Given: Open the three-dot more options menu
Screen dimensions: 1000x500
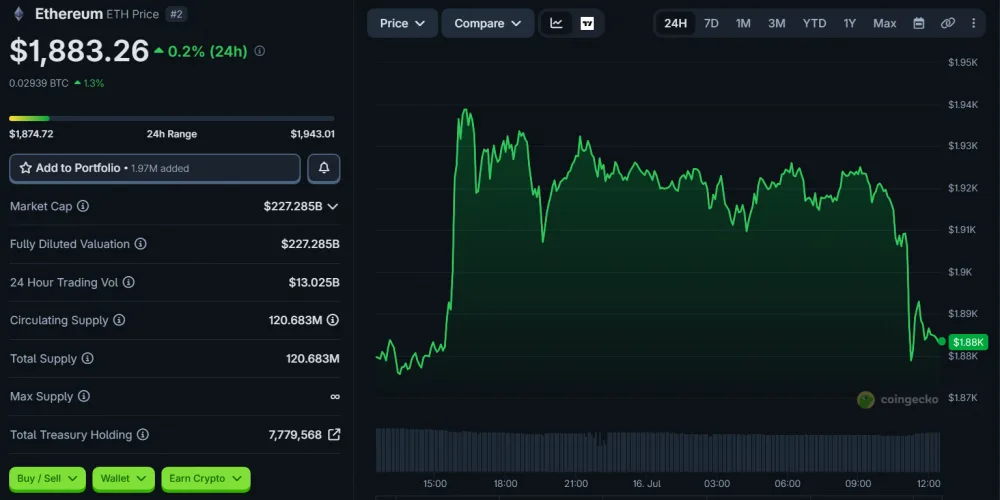Looking at the screenshot, I should (973, 24).
